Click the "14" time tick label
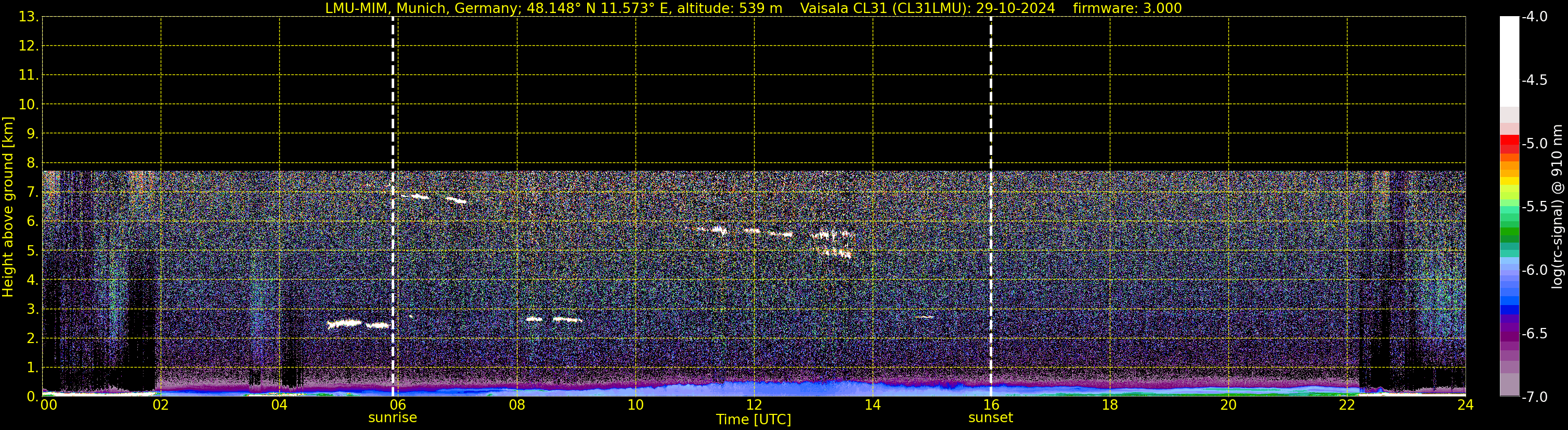The image size is (1568, 430). click(873, 405)
